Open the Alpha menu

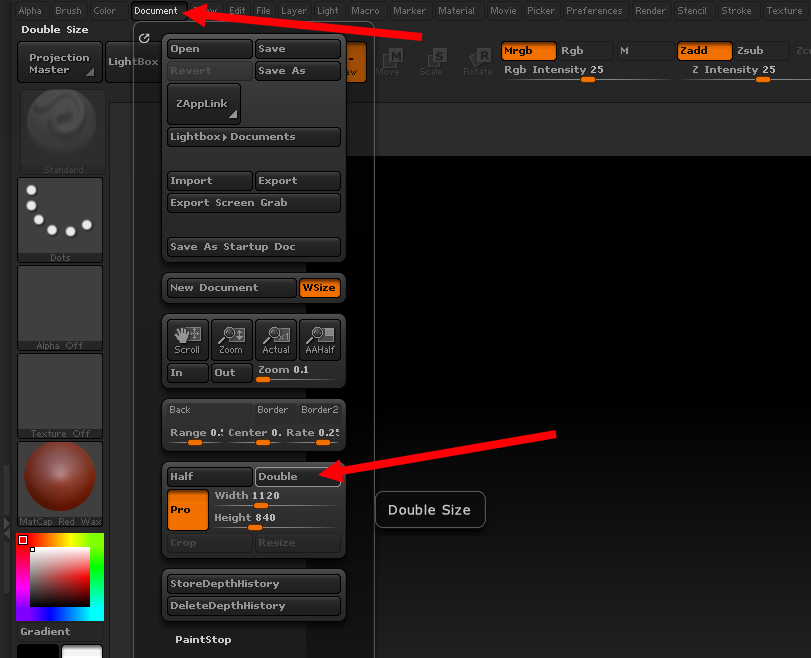(30, 11)
